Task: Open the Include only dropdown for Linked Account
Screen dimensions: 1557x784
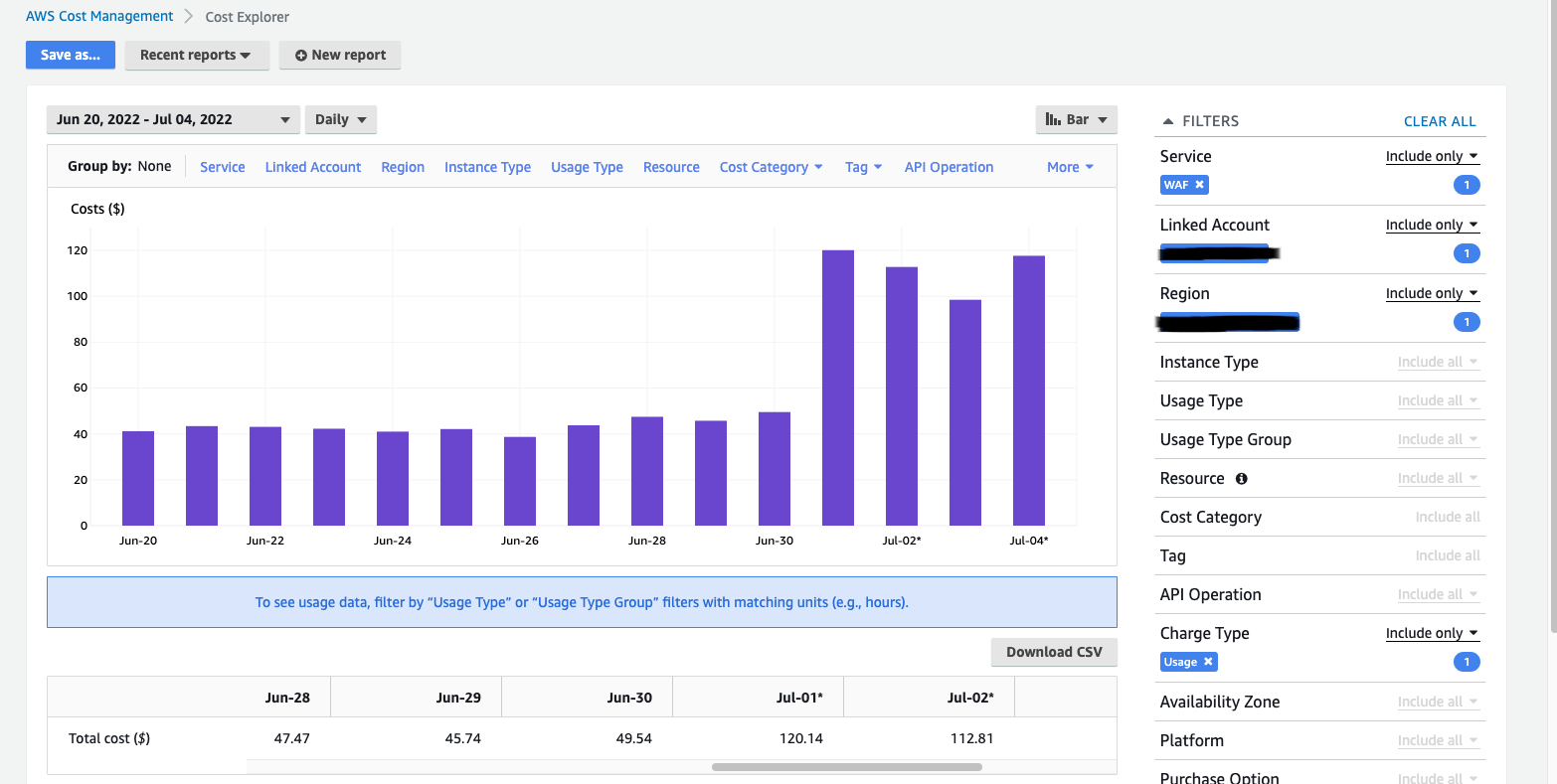Action: click(1432, 225)
